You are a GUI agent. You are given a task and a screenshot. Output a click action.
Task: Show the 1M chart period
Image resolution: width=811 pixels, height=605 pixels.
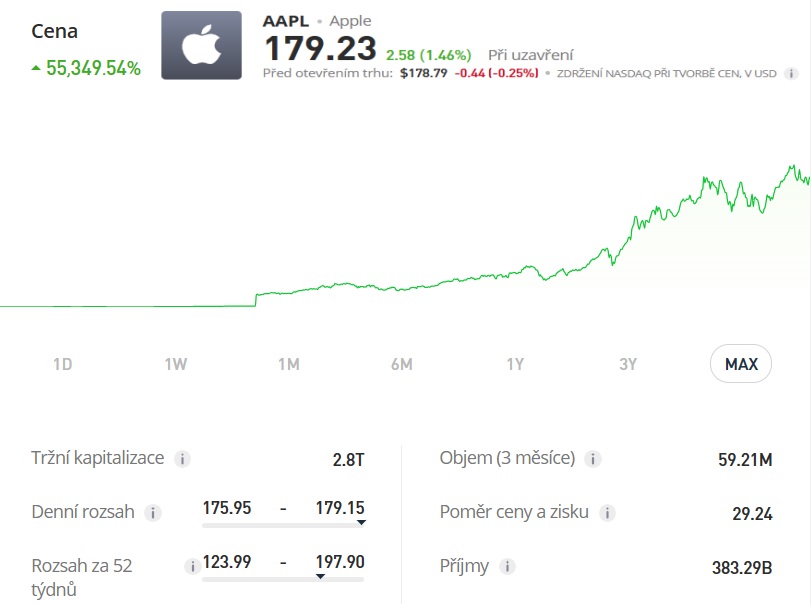[289, 364]
